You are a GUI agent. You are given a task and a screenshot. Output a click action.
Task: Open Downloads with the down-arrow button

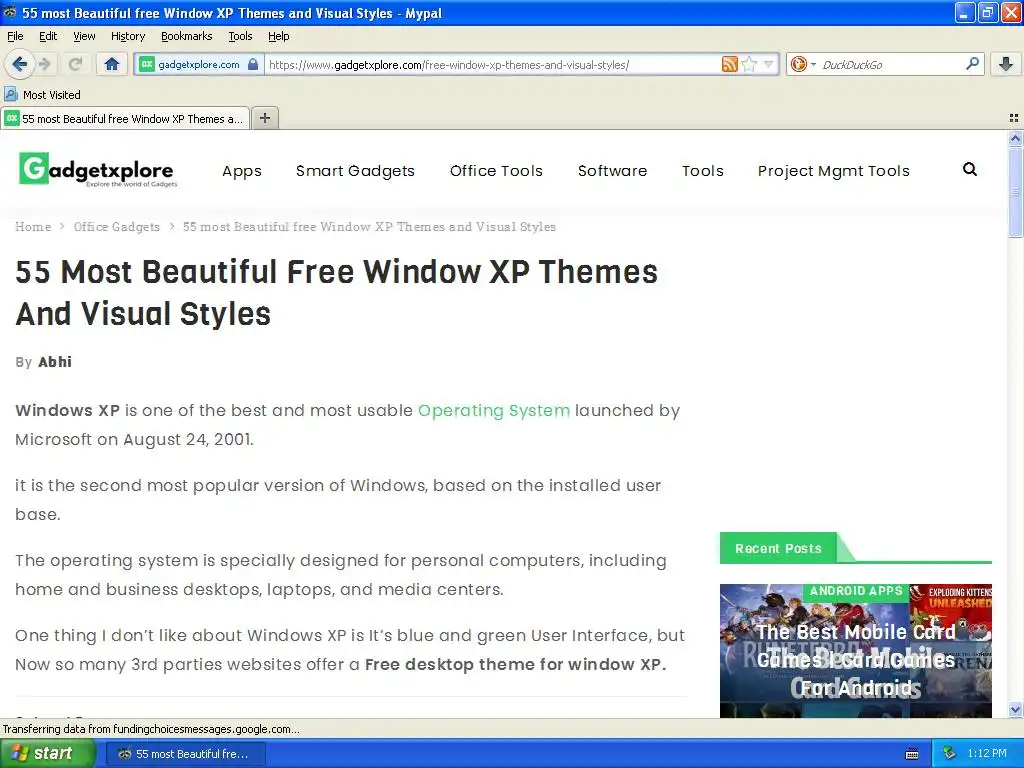(1006, 64)
